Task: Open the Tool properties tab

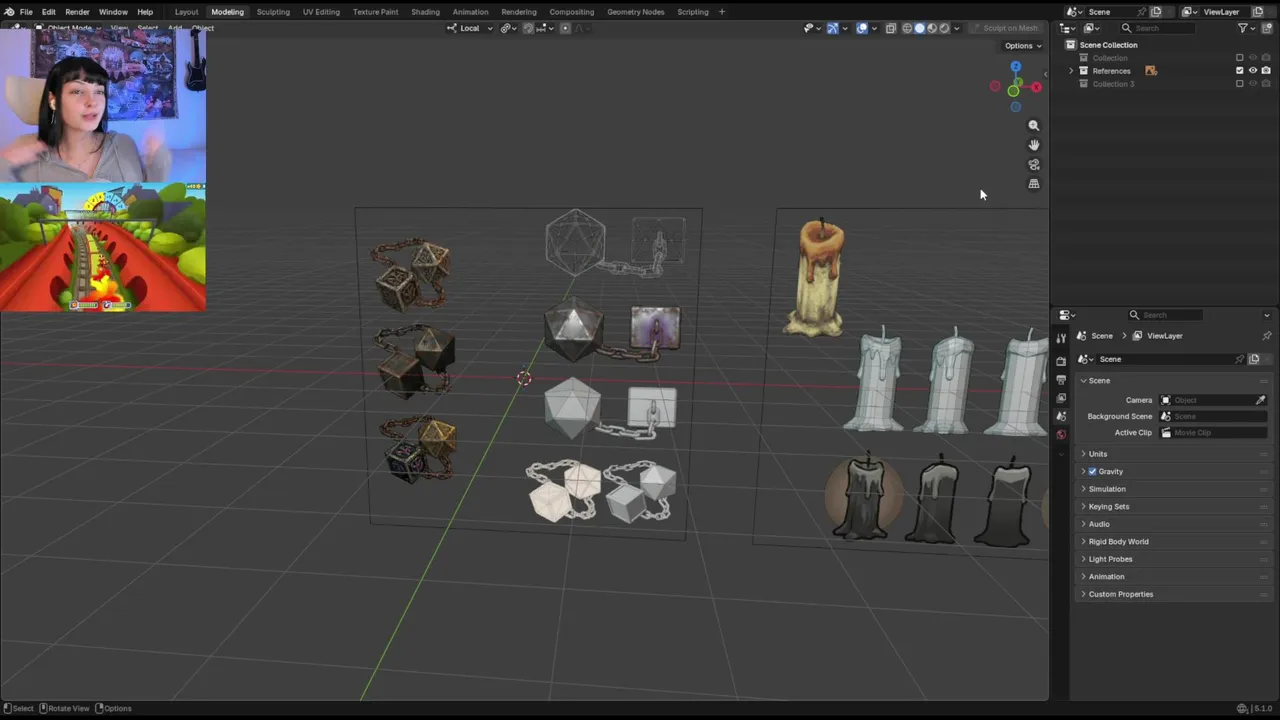Action: [1061, 338]
